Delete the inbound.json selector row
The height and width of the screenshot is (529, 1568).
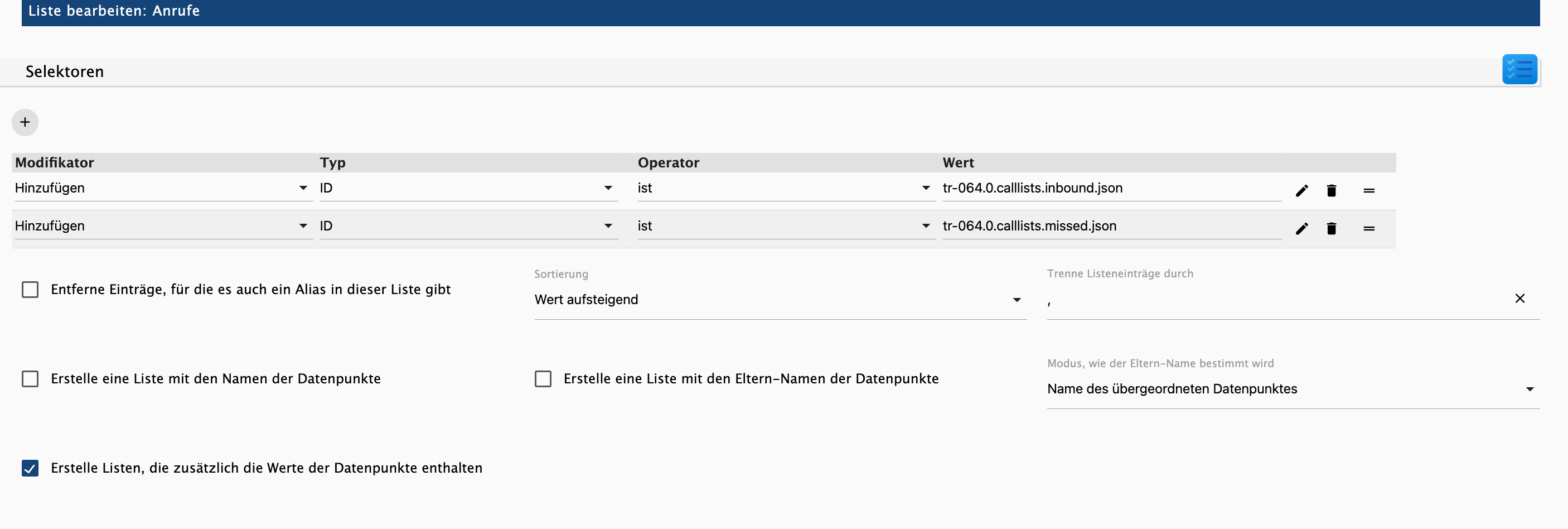(x=1331, y=191)
